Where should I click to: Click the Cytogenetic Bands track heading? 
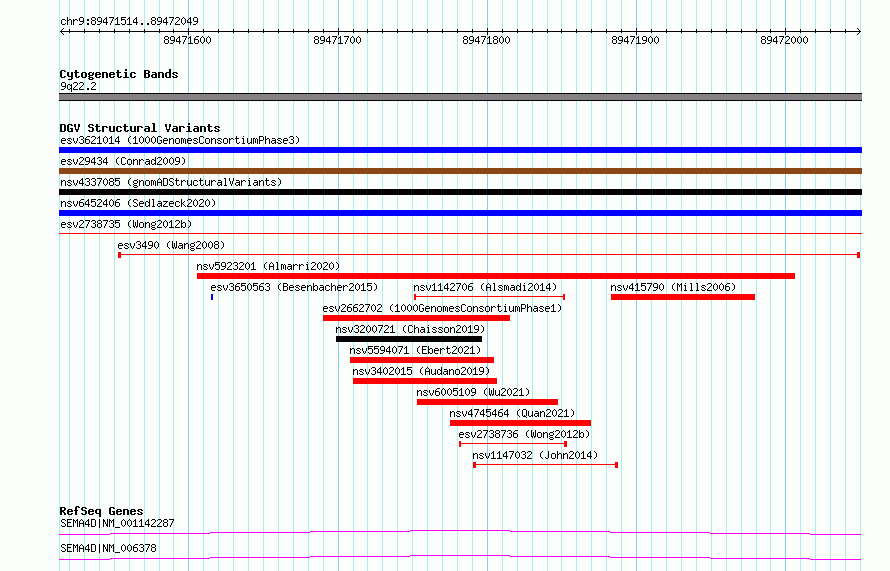coord(119,74)
